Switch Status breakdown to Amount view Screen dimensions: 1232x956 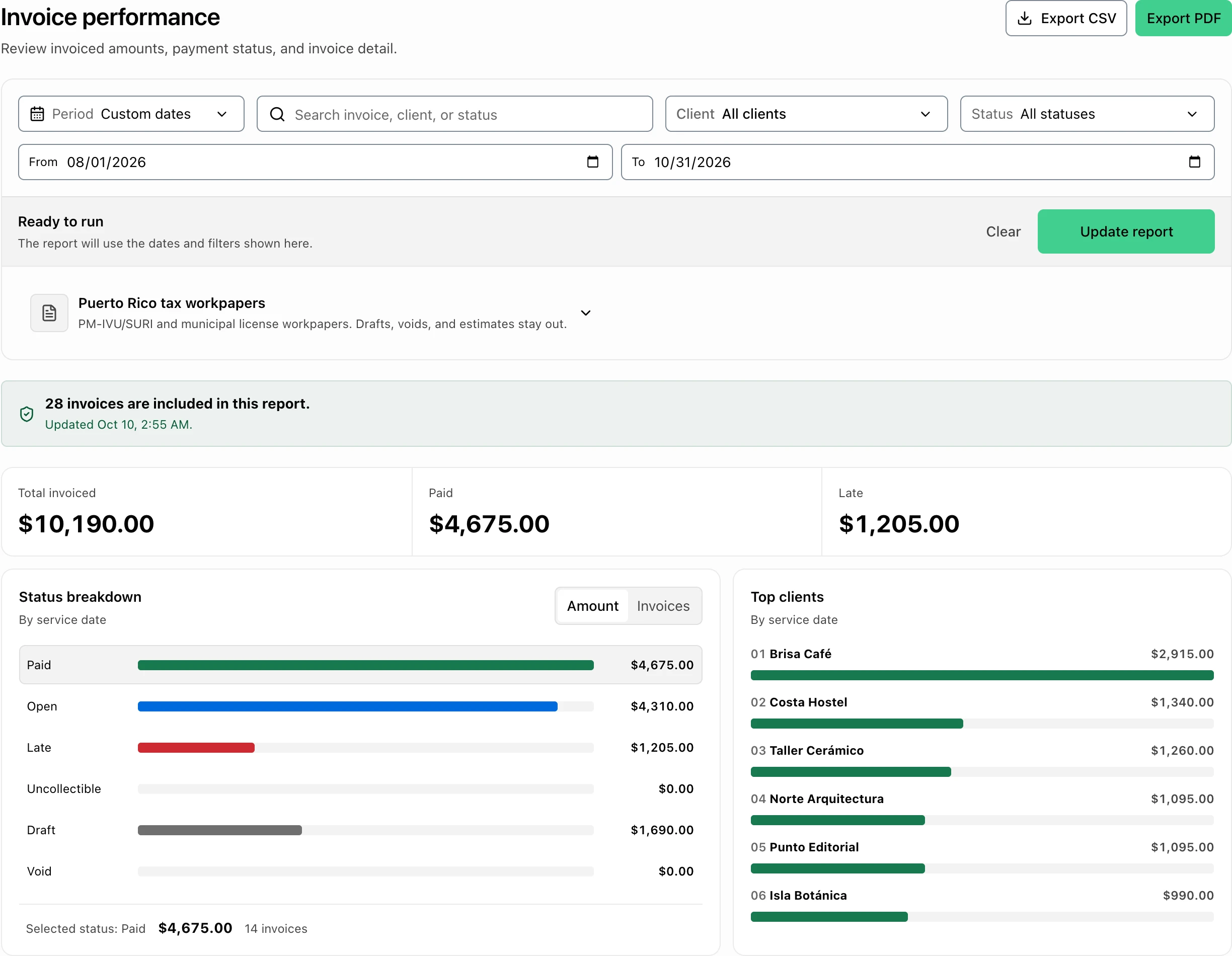pyautogui.click(x=592, y=606)
